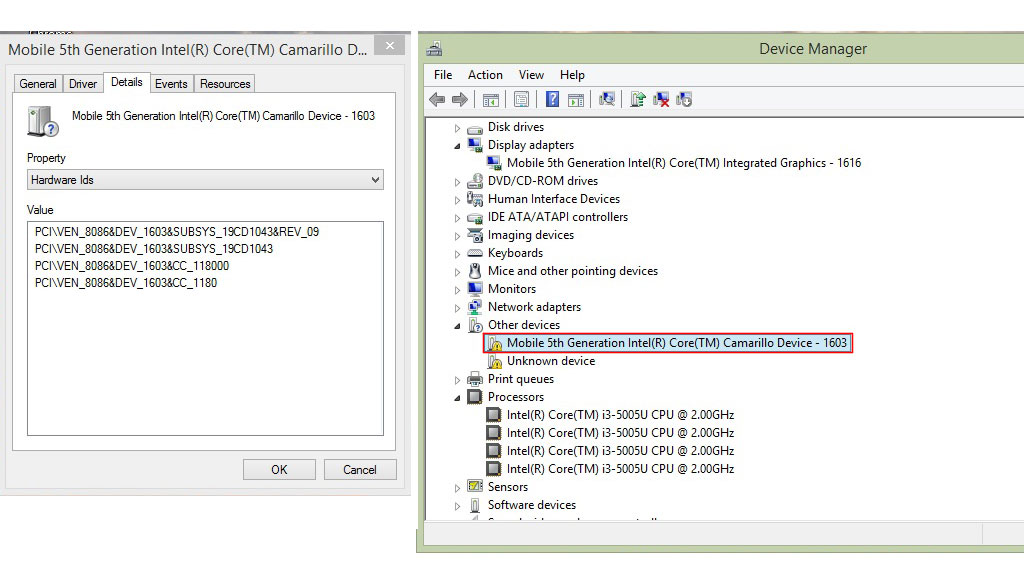Click the blue Help question-mark toolbar icon
The width and height of the screenshot is (1024, 576).
click(x=552, y=99)
